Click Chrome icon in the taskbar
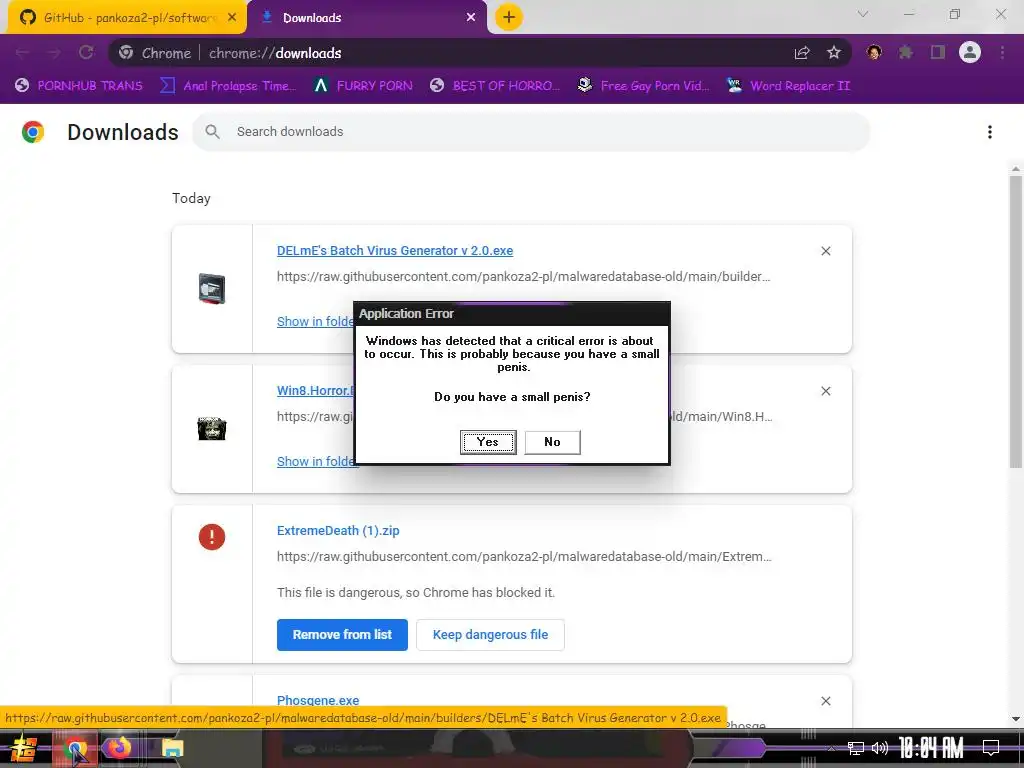Screen dimensions: 1024x768 [75, 748]
